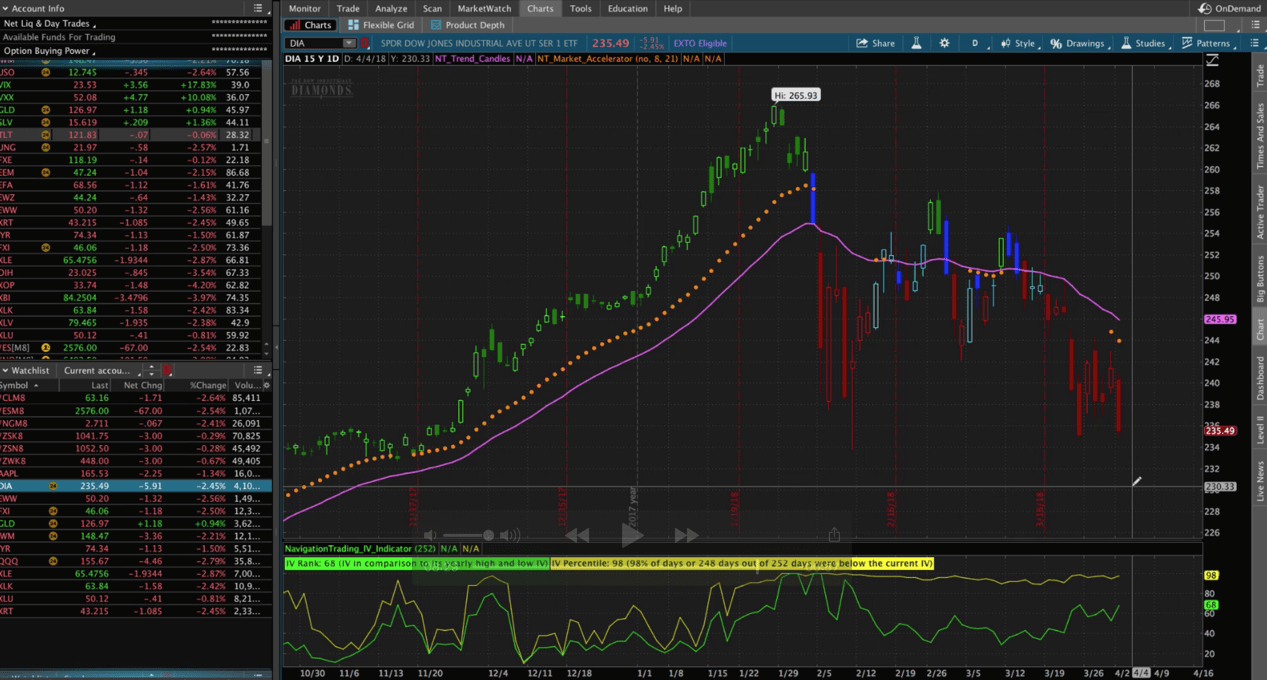Viewport: 1267px width, 680px height.
Task: Open the Education tab
Action: coord(628,8)
